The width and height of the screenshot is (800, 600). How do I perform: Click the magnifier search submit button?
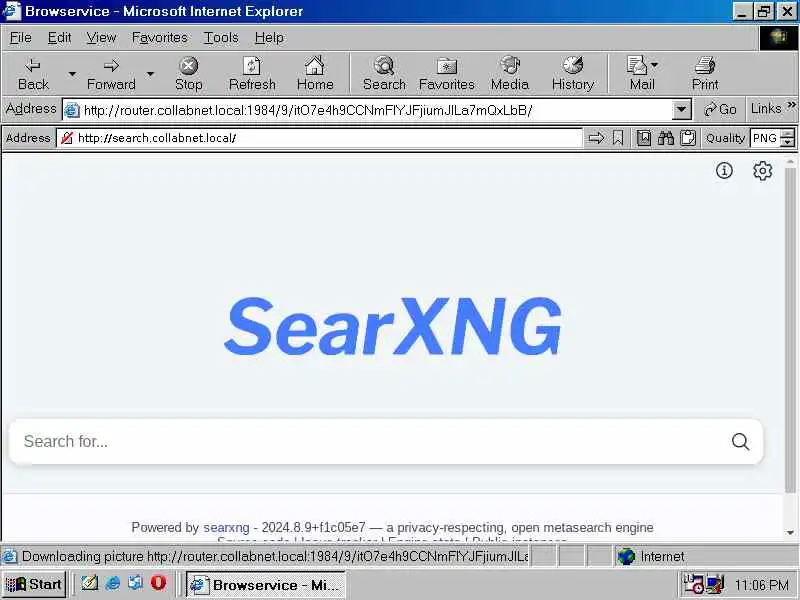[x=740, y=441]
